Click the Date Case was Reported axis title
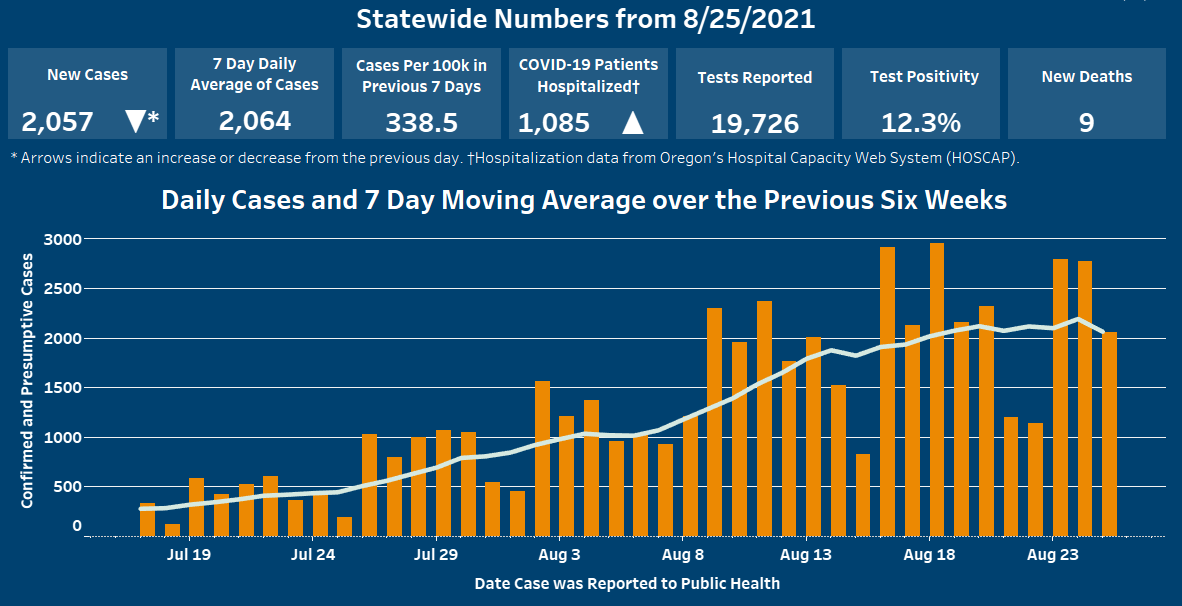The image size is (1182, 606). click(x=627, y=583)
